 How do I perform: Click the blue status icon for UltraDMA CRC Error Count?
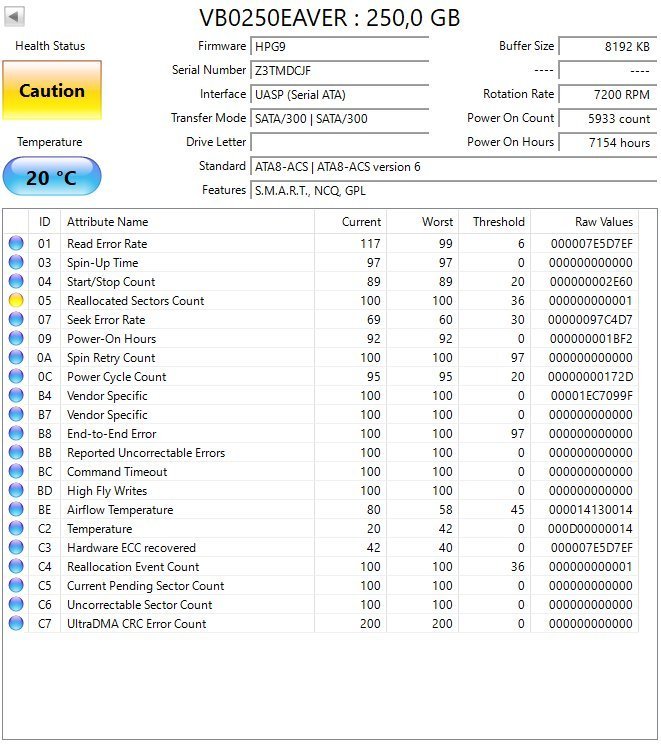click(x=16, y=624)
